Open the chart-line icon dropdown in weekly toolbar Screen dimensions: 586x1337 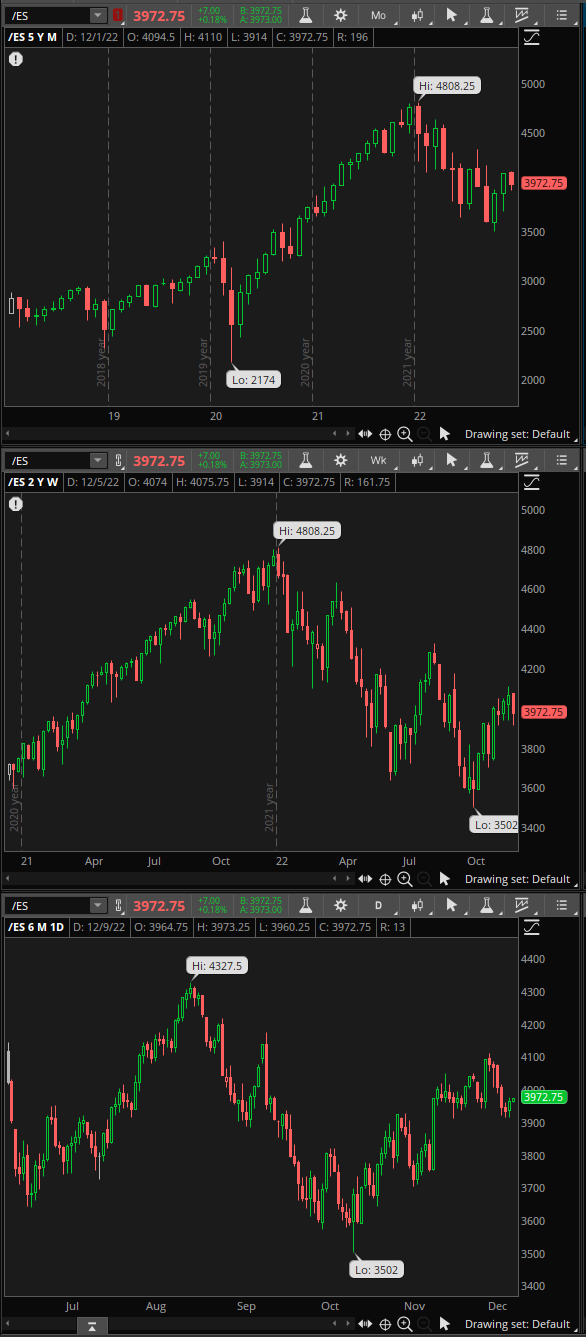coord(523,460)
